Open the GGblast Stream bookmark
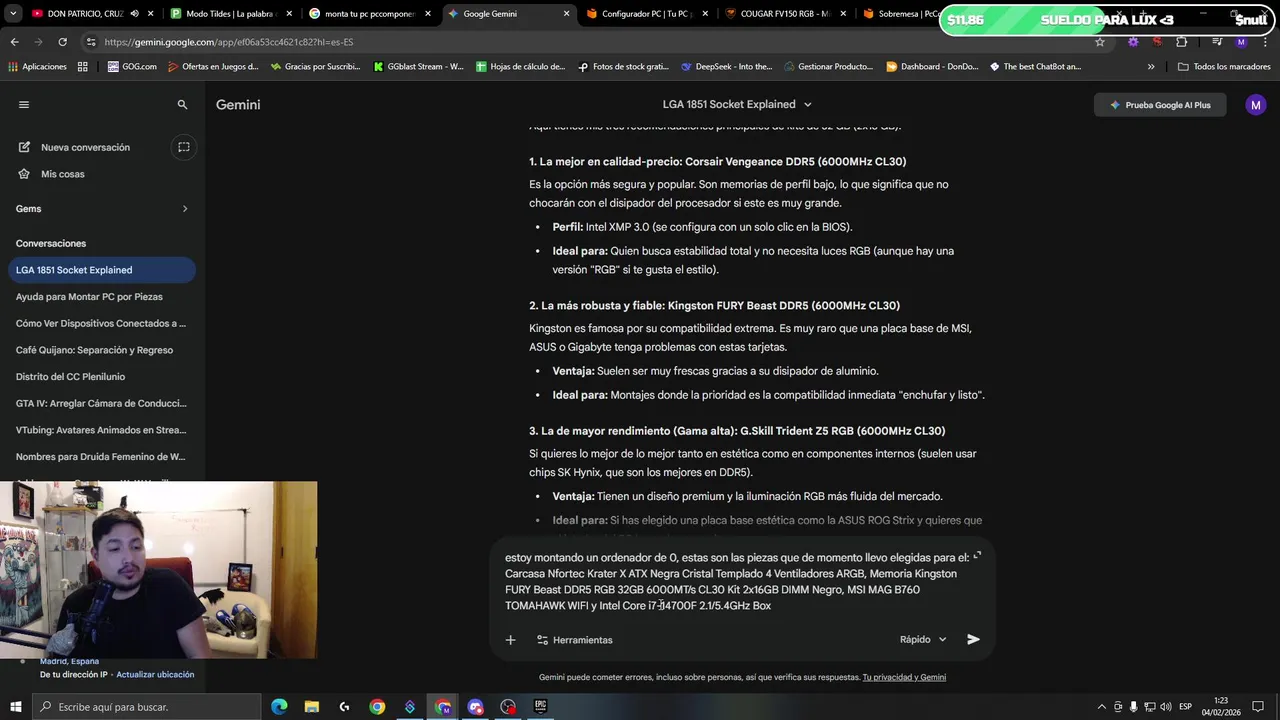Image resolution: width=1280 pixels, height=720 pixels. pyautogui.click(x=418, y=67)
